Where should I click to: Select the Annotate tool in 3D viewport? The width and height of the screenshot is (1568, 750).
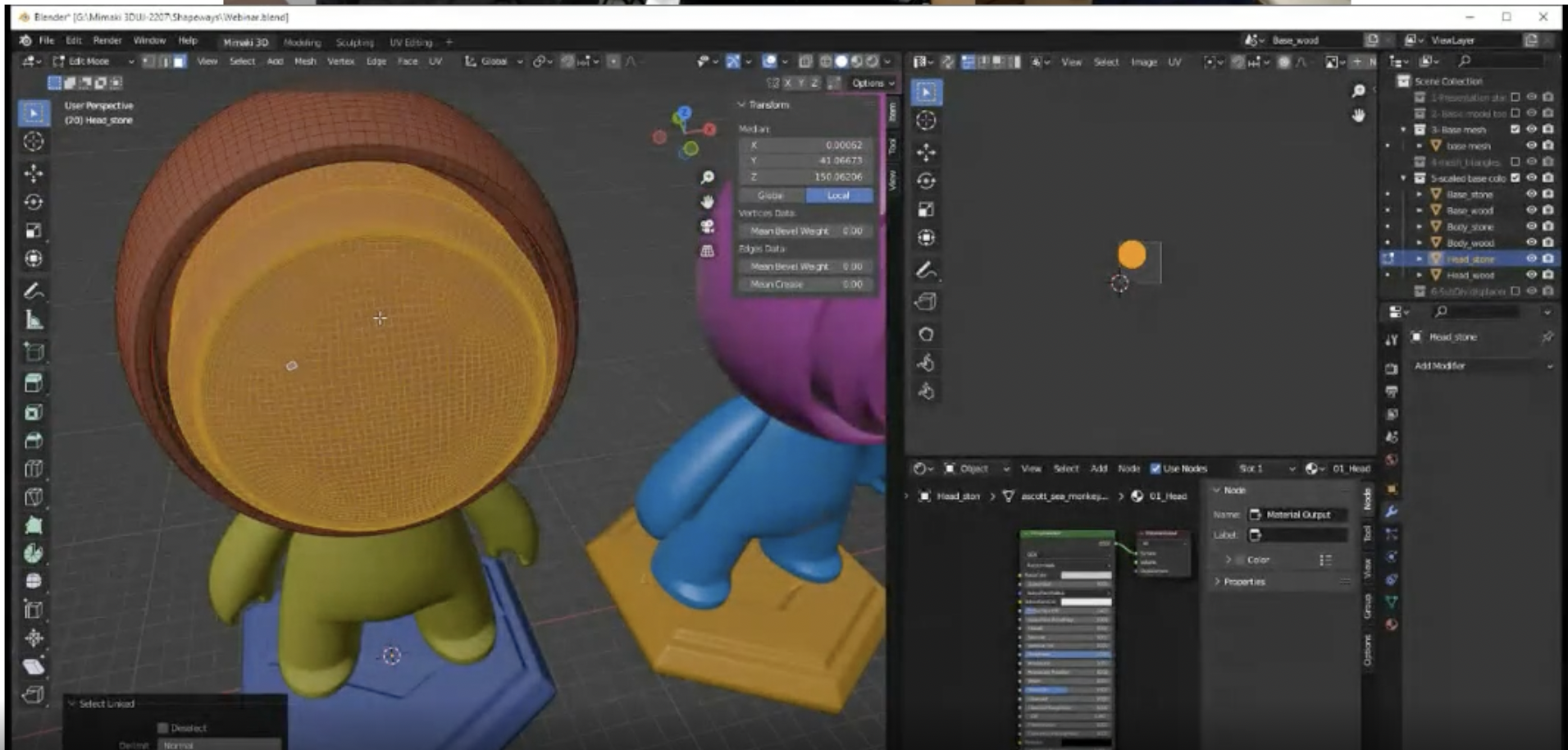click(x=34, y=290)
